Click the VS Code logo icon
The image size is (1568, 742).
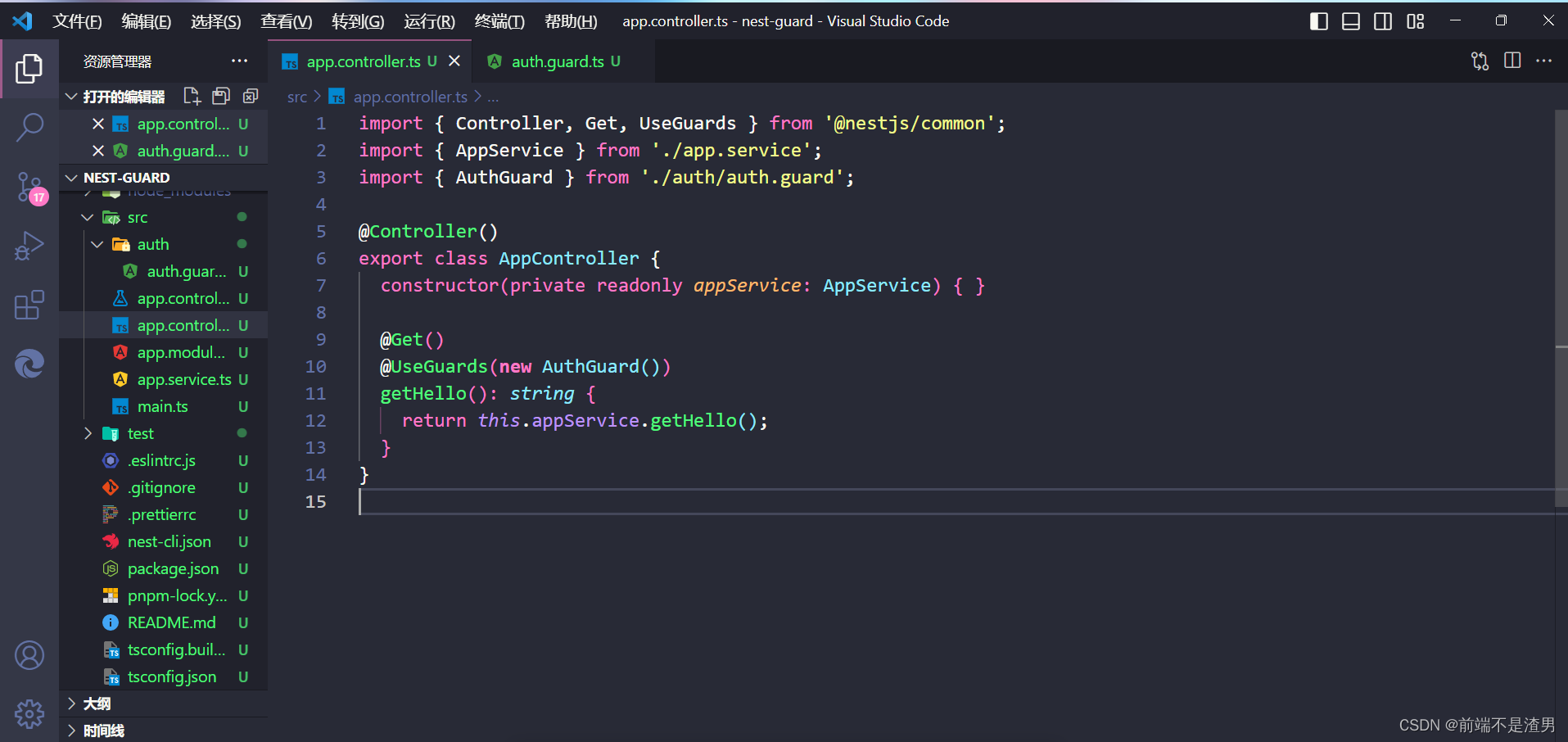pyautogui.click(x=23, y=21)
